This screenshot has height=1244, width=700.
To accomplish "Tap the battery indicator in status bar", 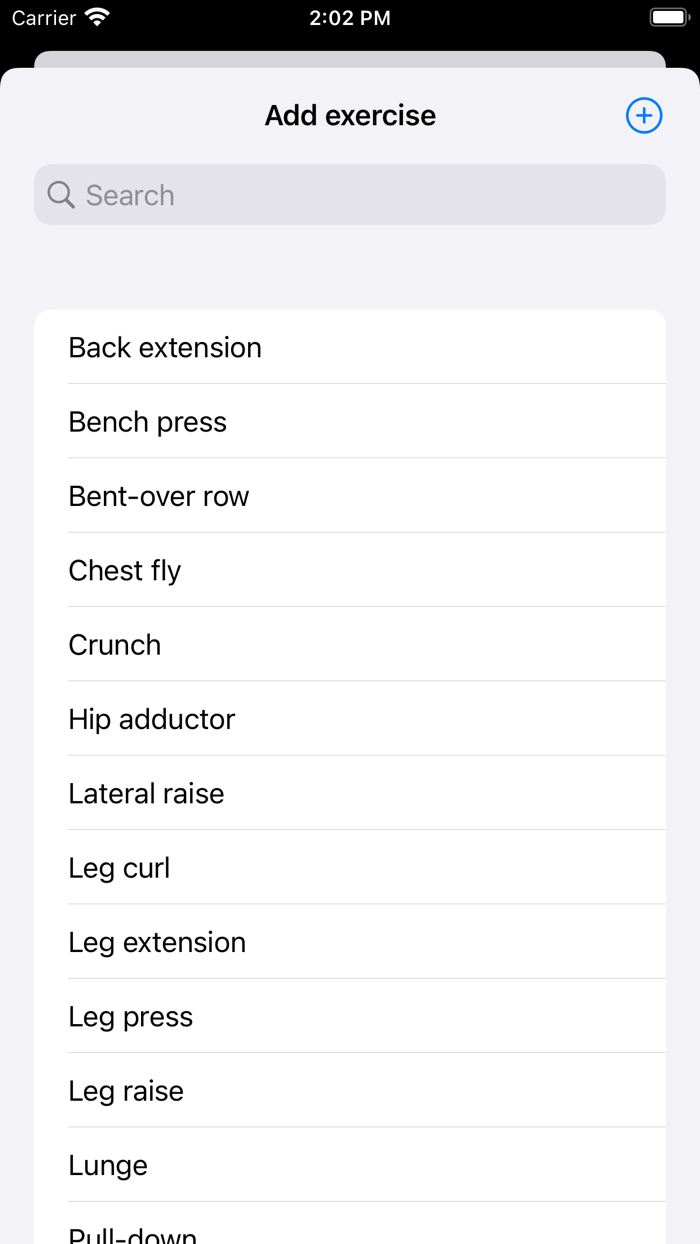I will (669, 18).
